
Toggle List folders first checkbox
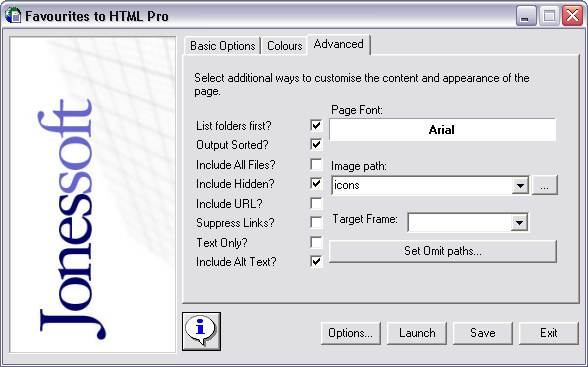pos(316,125)
